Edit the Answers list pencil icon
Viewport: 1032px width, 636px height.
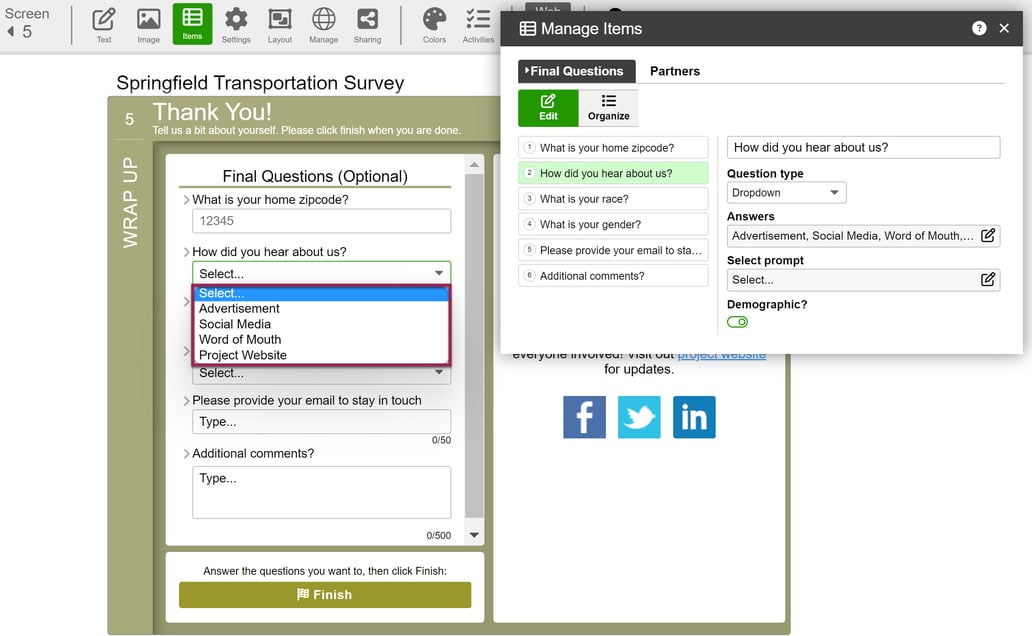(987, 236)
